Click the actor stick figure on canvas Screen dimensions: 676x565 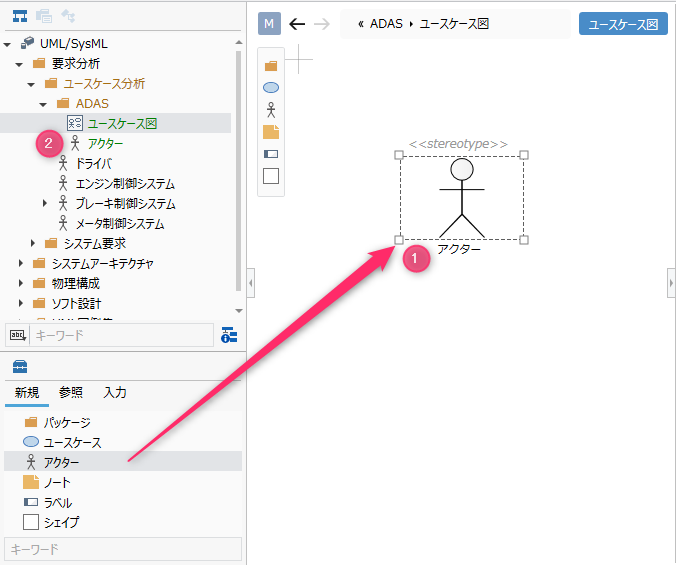[462, 198]
